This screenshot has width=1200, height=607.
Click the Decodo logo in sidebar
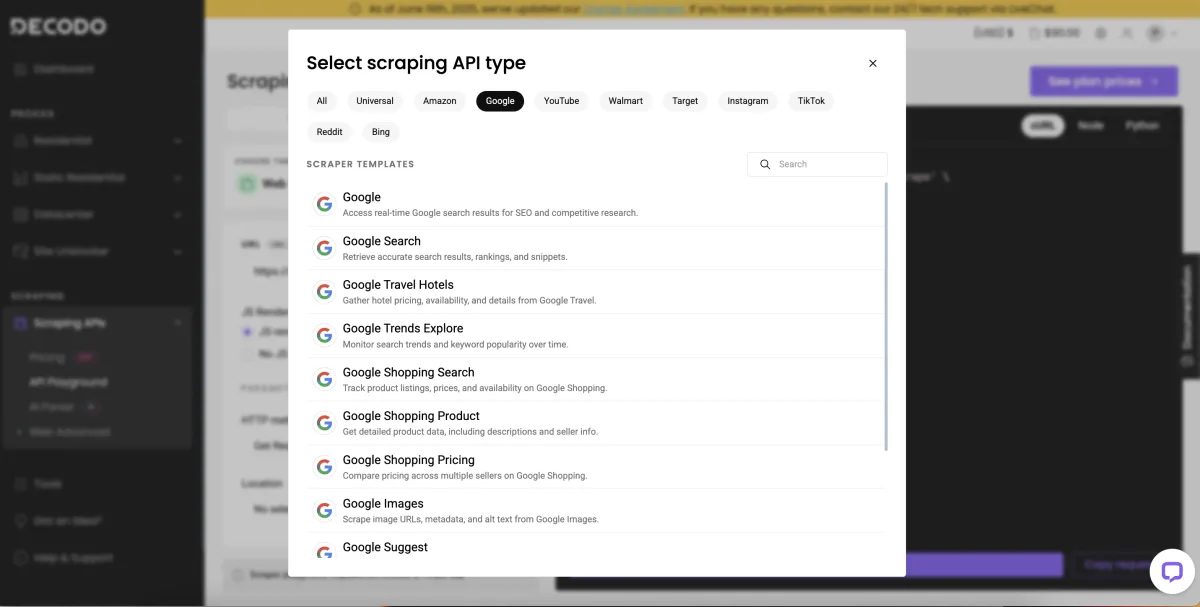click(x=58, y=26)
